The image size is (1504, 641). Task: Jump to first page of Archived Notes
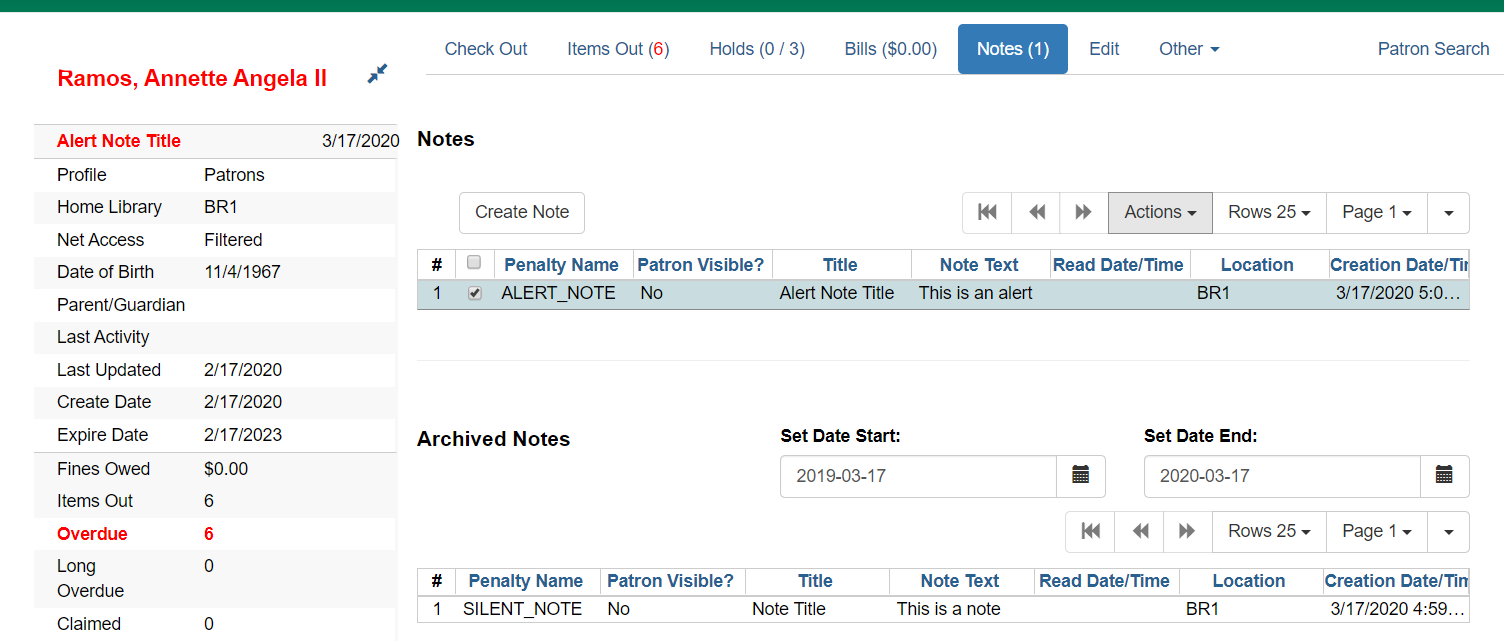click(1089, 531)
